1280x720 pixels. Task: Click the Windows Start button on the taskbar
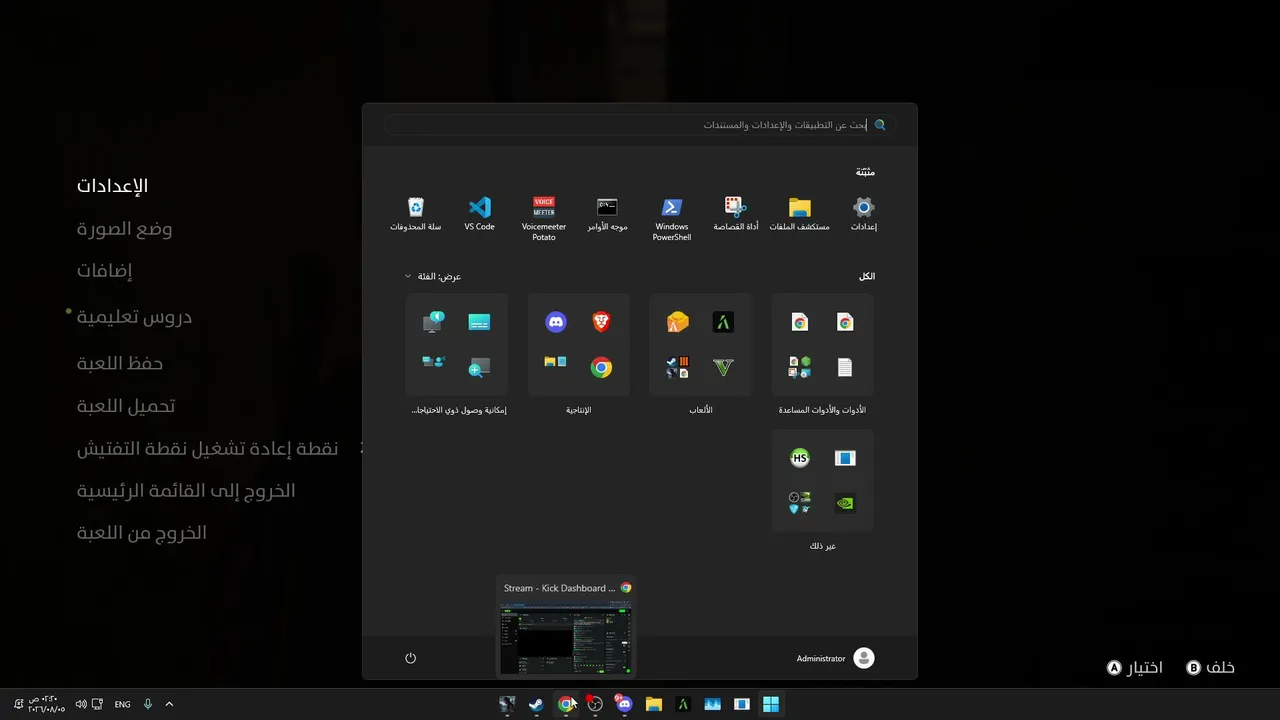(771, 704)
